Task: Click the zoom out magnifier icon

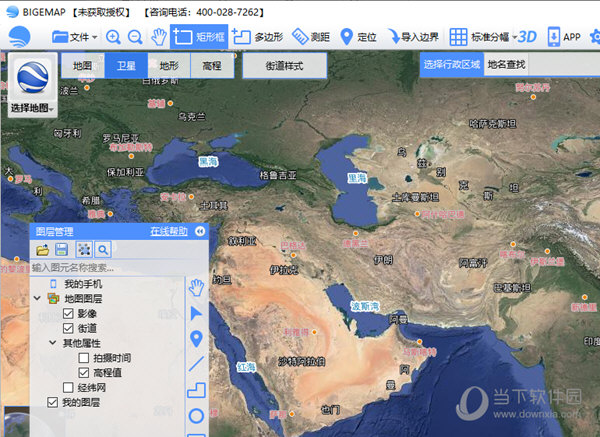Action: [135, 37]
